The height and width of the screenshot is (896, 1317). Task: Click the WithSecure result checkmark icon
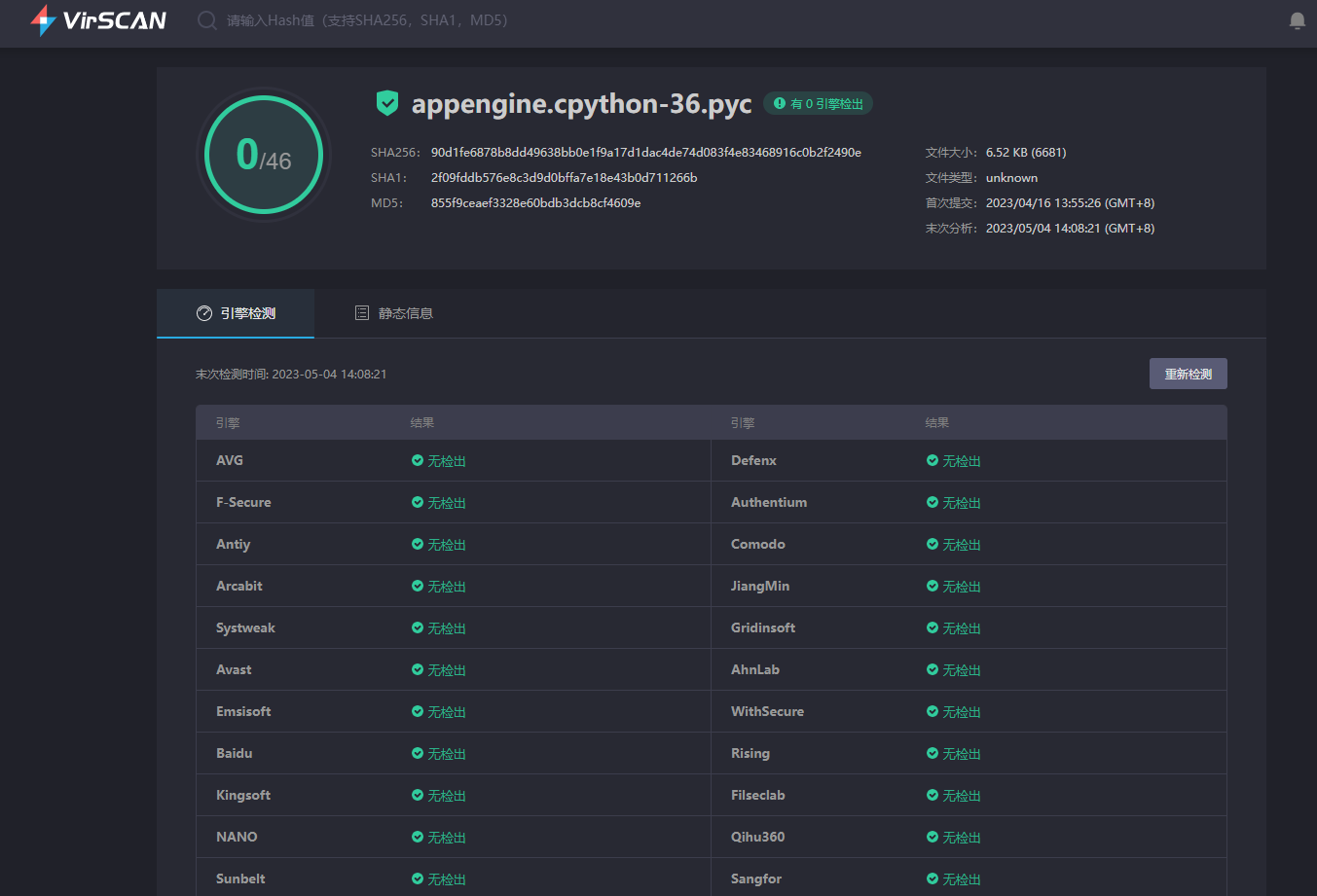coord(933,711)
